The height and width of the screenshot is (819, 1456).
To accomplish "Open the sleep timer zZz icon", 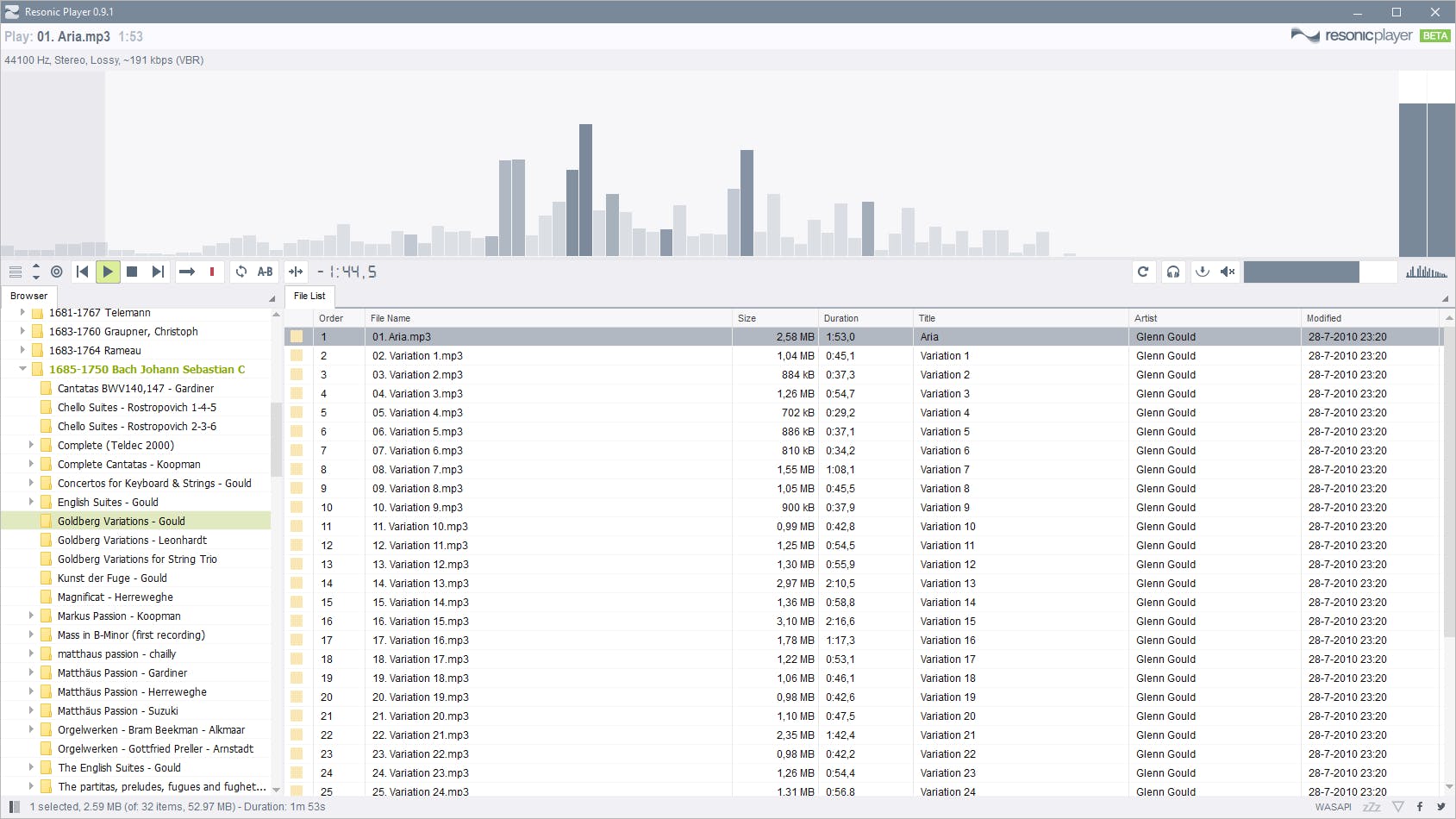I will pos(1372,807).
